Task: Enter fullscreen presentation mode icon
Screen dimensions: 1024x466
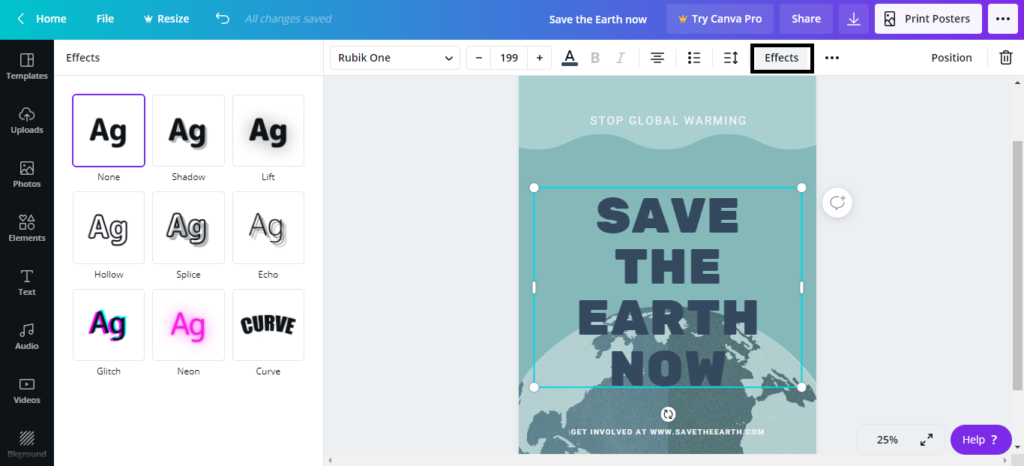Action: [927, 440]
